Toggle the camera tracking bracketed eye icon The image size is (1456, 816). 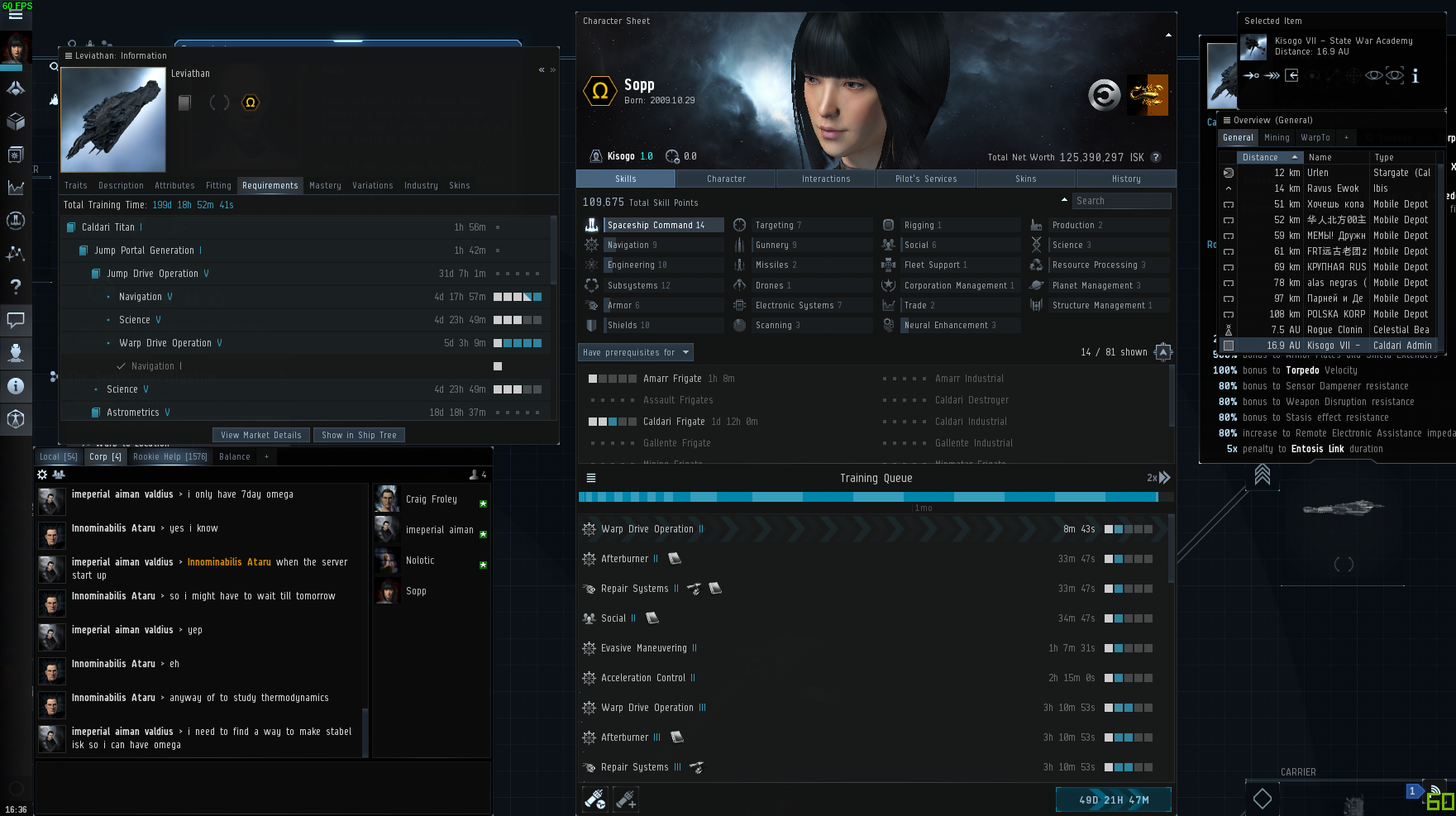[x=1394, y=76]
